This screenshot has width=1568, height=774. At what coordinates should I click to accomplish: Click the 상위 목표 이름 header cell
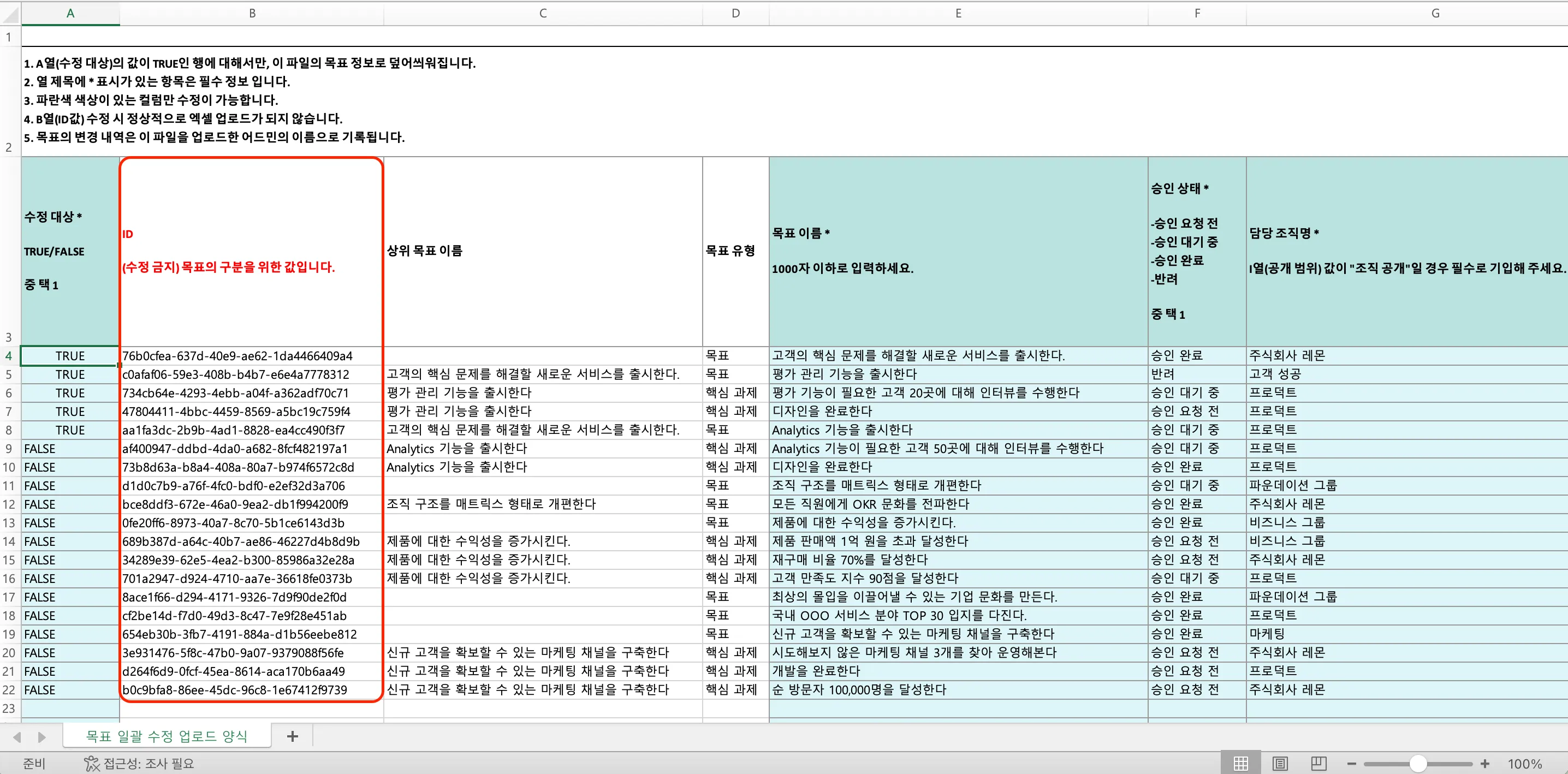coord(543,251)
